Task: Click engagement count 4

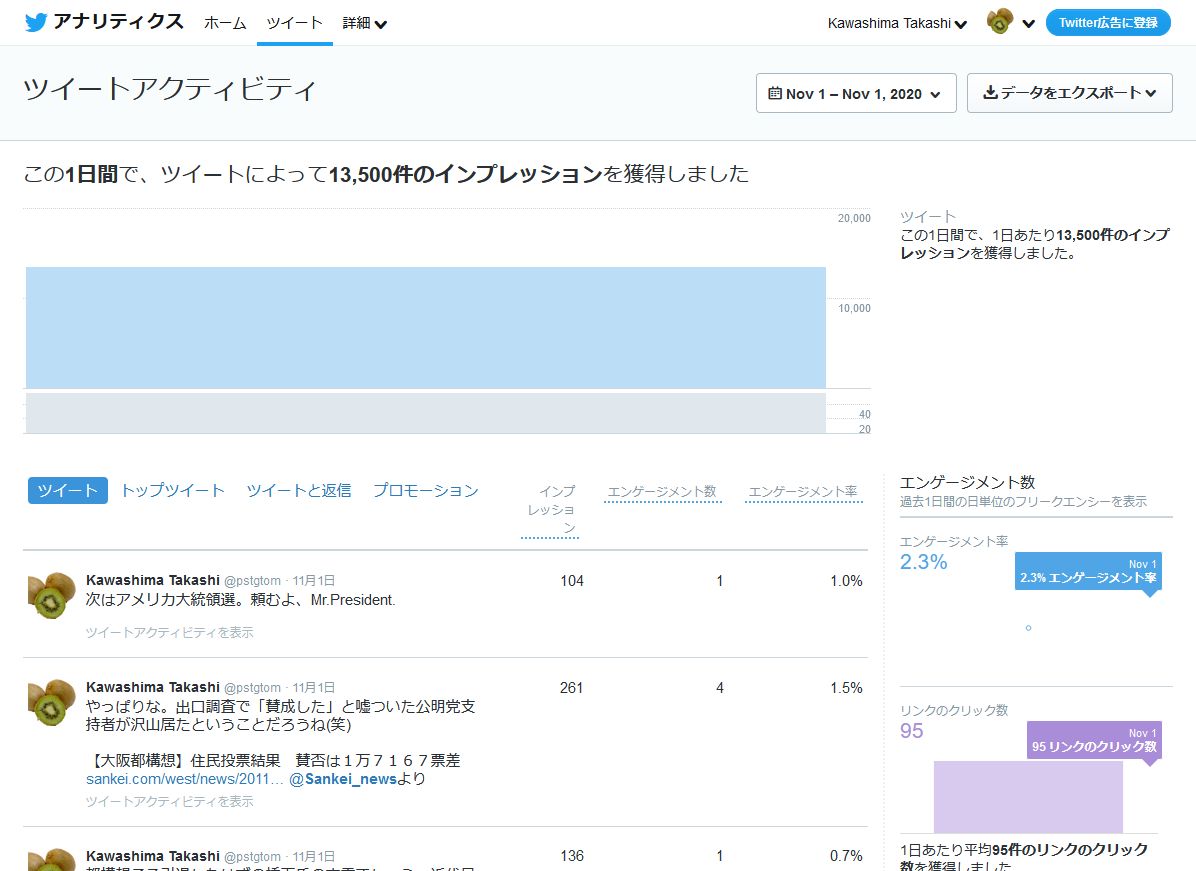Action: [720, 688]
